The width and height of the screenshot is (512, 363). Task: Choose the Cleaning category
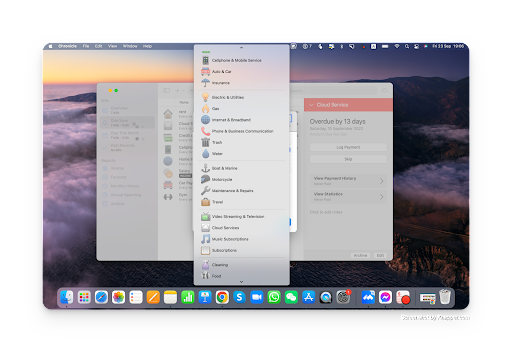coord(242,265)
